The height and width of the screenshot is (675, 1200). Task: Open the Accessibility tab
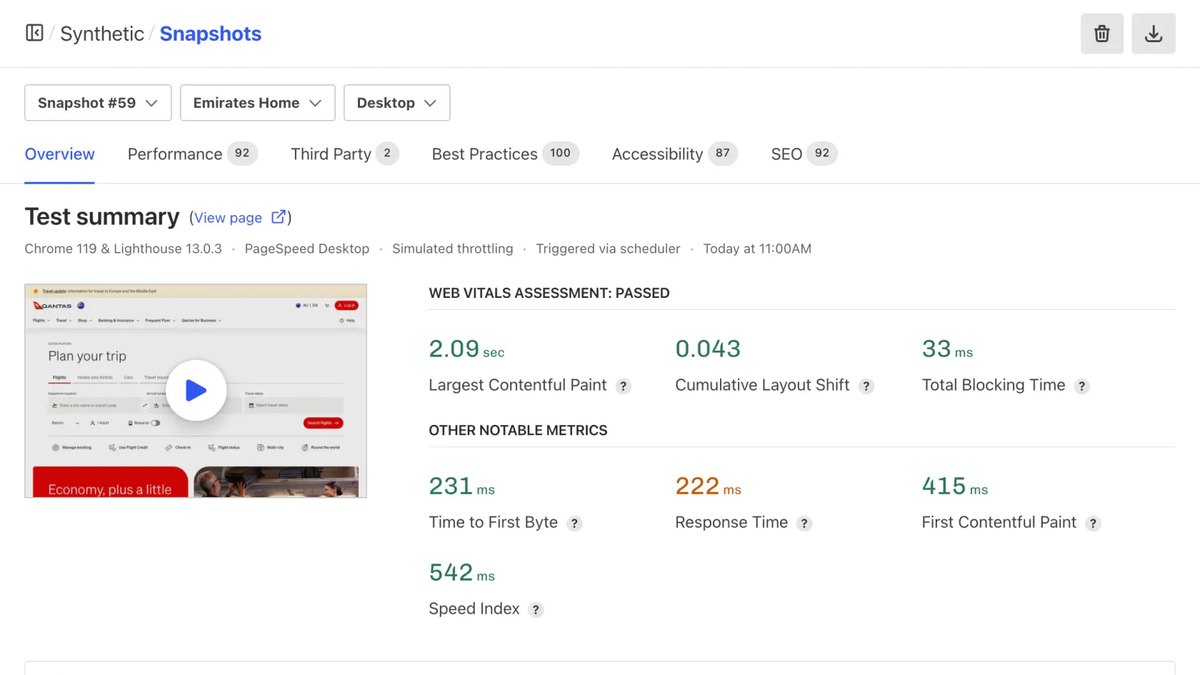[674, 154]
